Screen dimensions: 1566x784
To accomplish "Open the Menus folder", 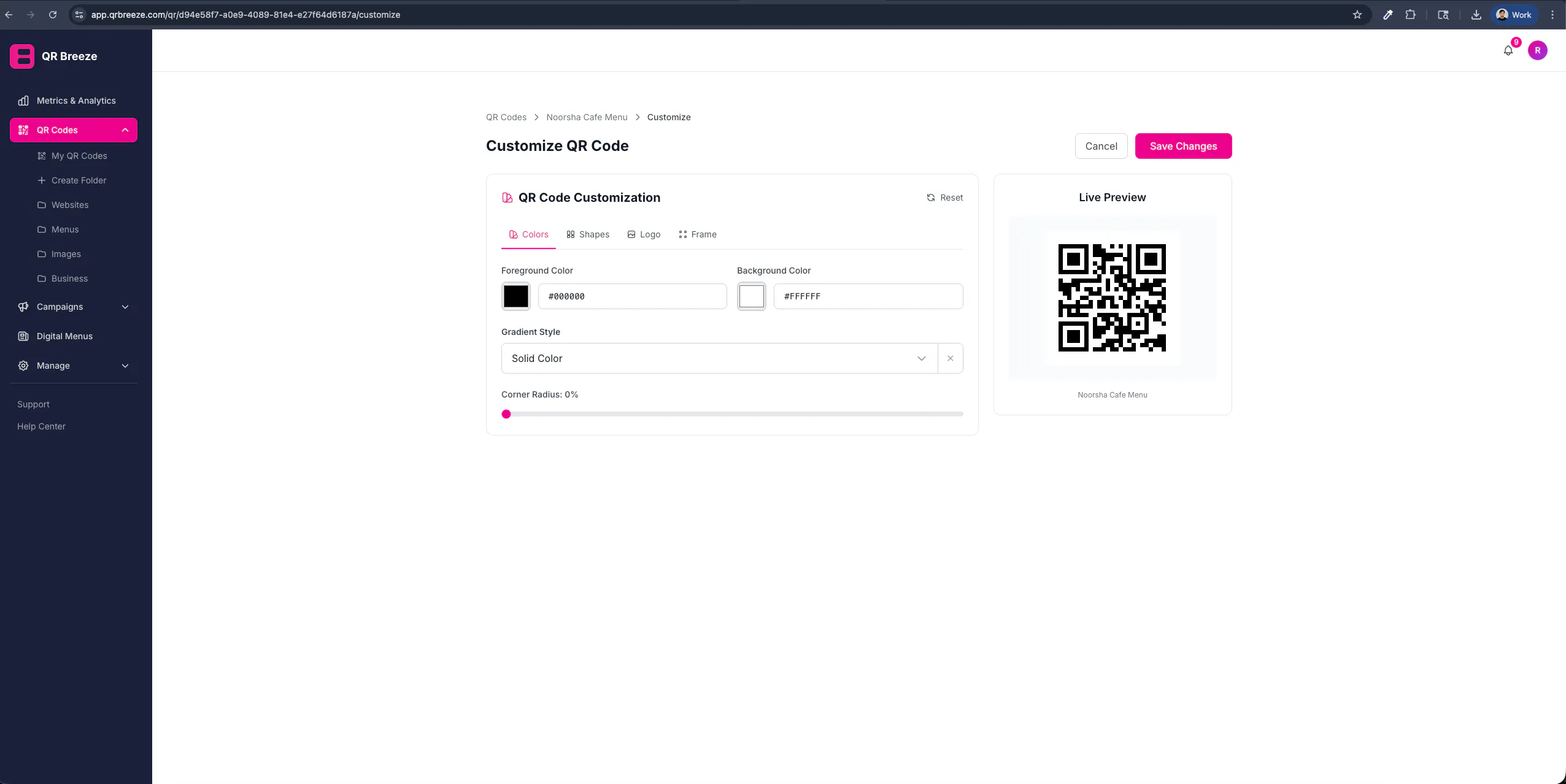I will (64, 229).
